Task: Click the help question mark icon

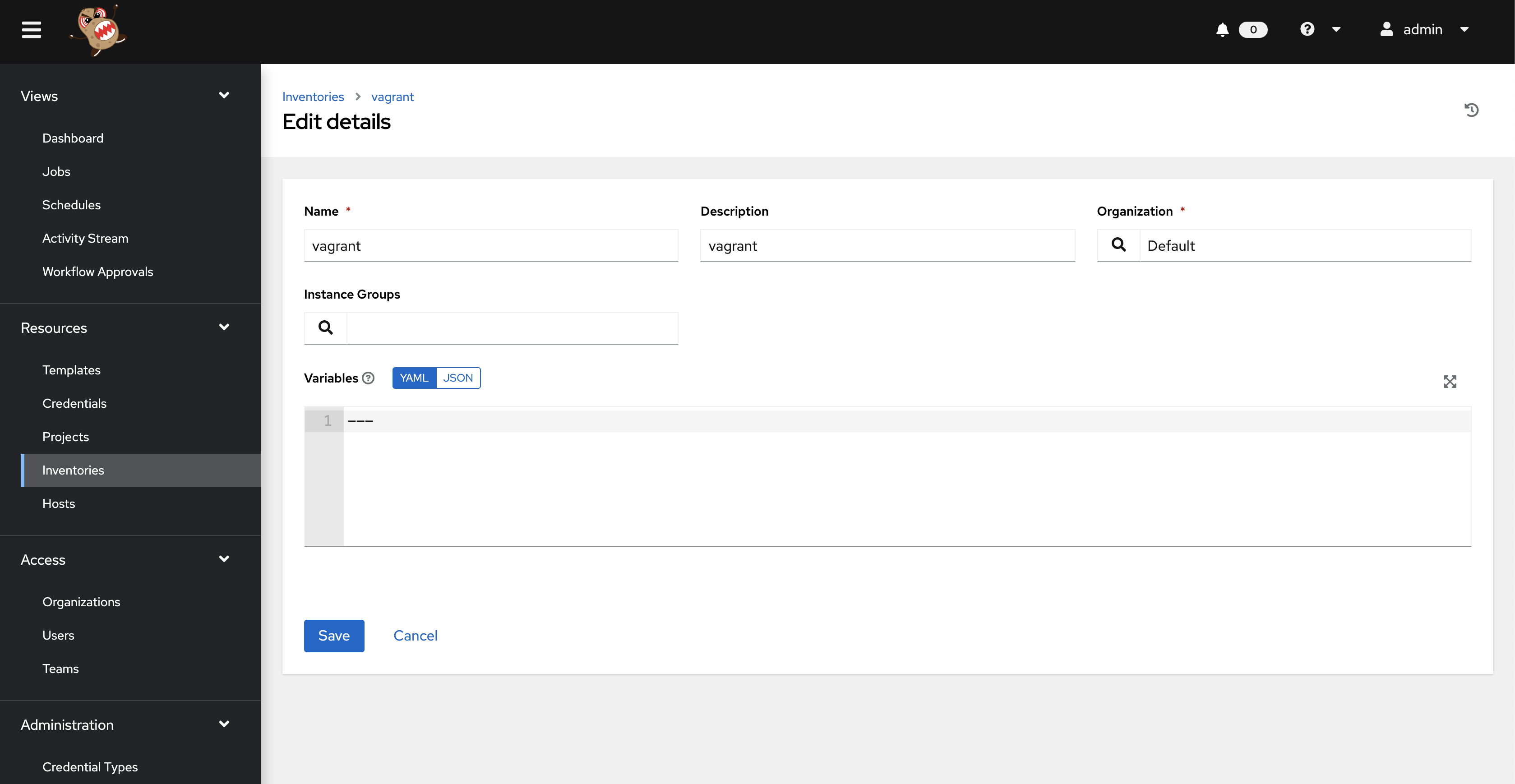Action: coord(1307,28)
